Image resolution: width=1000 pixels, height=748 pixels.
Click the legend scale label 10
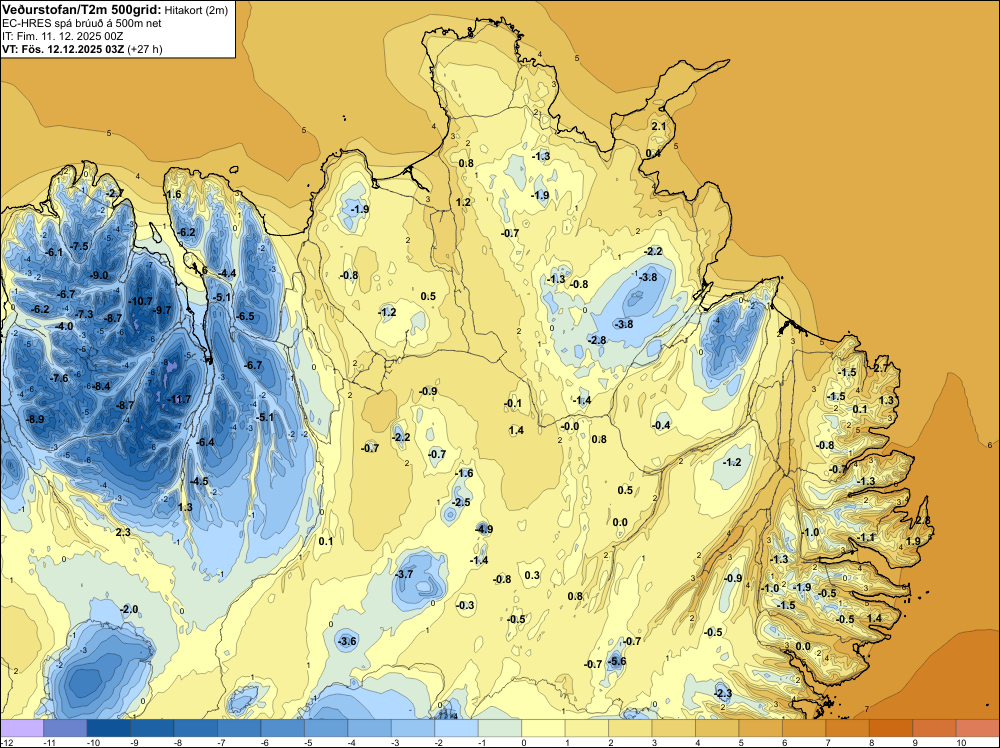[x=961, y=742]
